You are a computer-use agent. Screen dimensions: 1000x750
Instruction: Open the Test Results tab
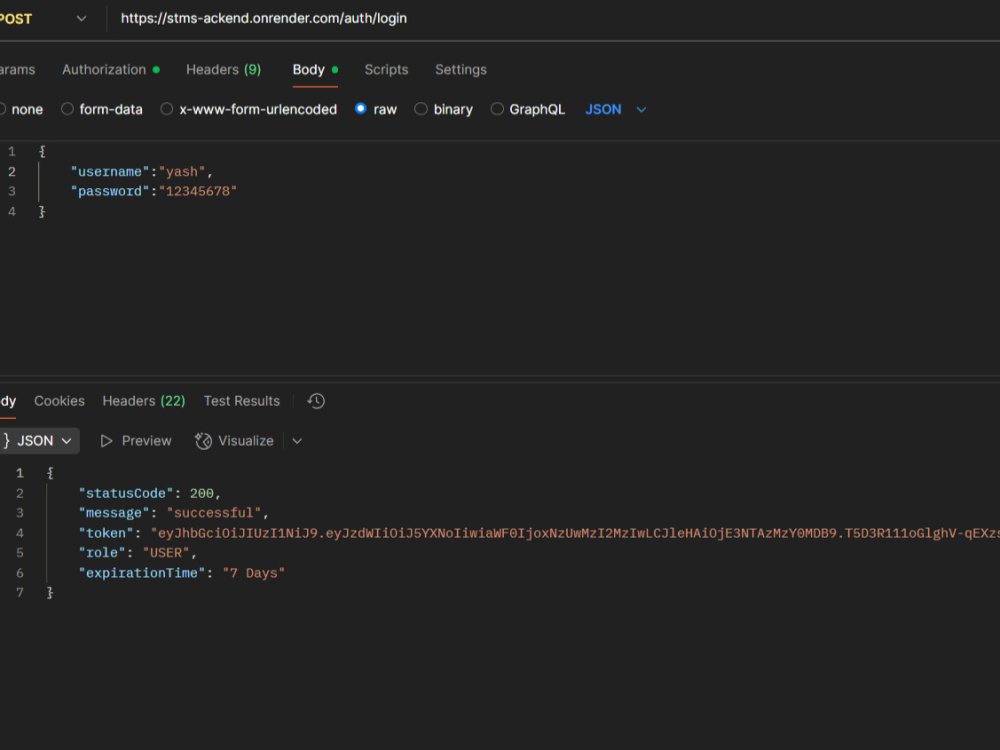pos(242,401)
